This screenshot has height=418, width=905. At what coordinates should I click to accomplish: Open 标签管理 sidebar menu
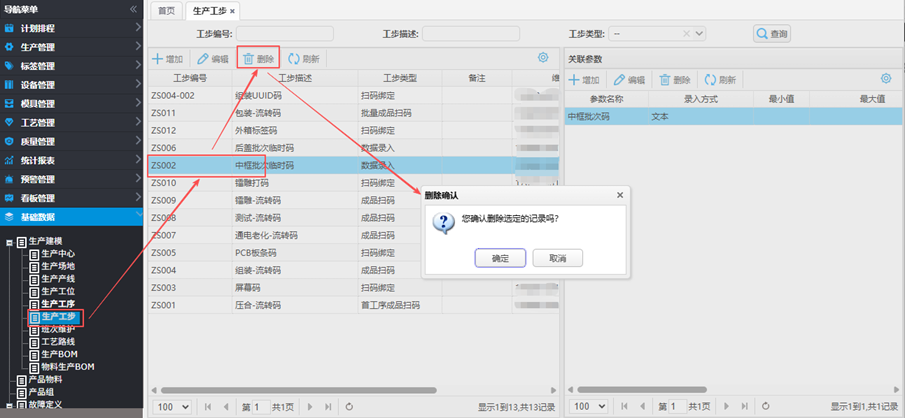72,66
